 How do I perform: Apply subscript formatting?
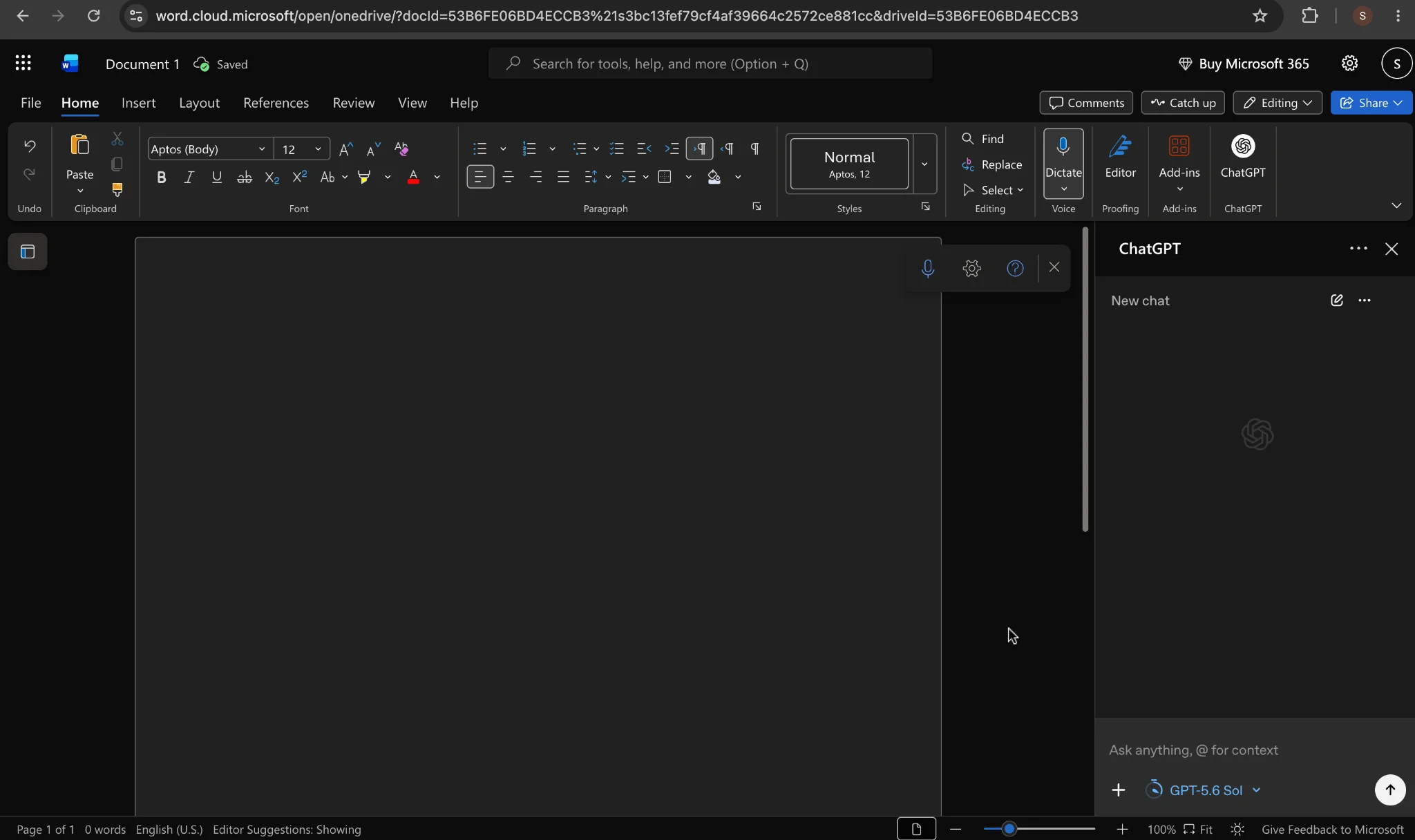[x=272, y=178]
